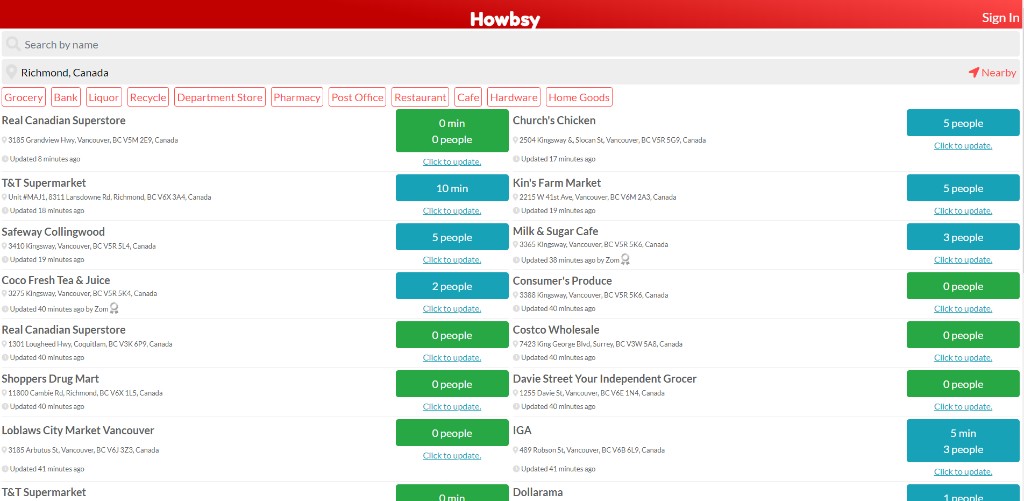Click the magnifier icon in the search bar
The image size is (1024, 501).
tap(12, 45)
